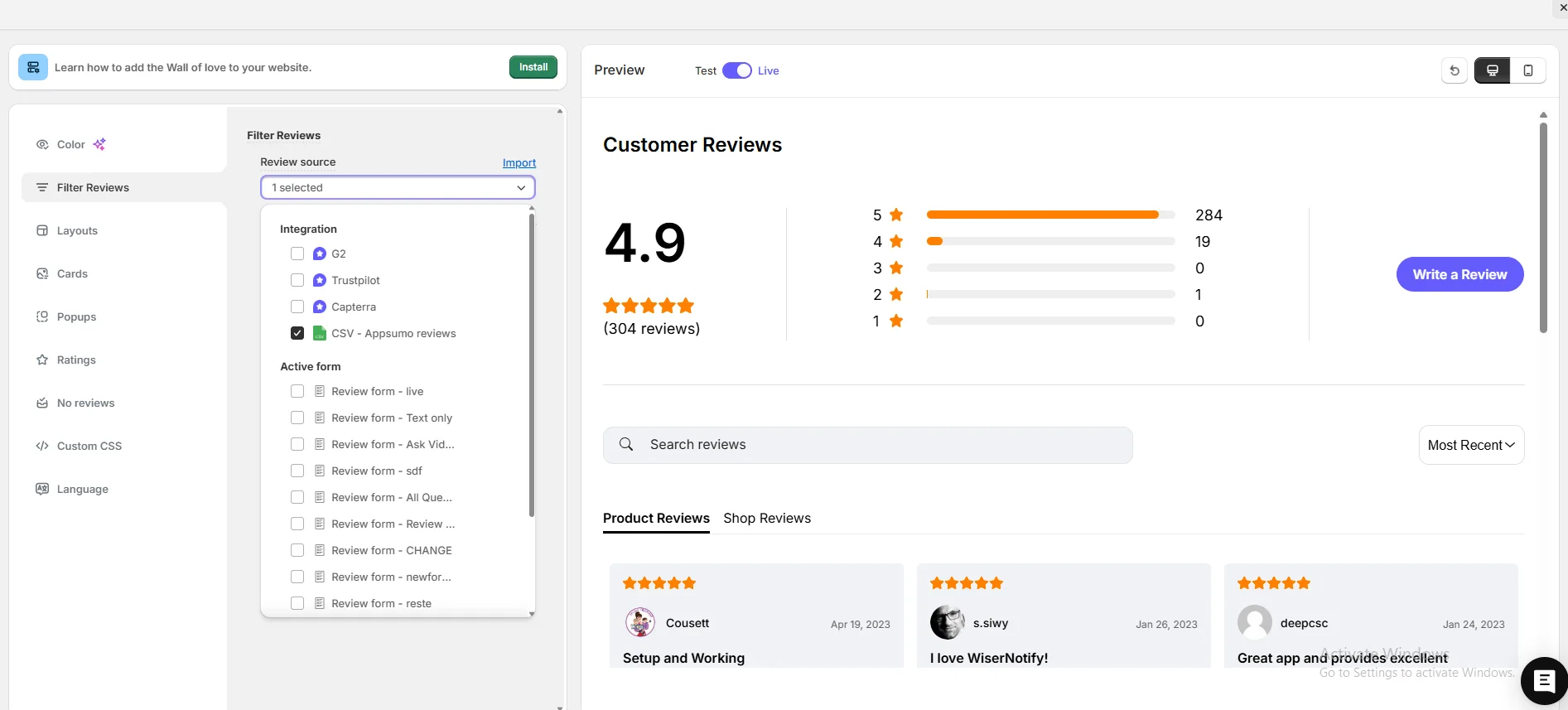The width and height of the screenshot is (1568, 710).
Task: Open the Language section
Action: coord(124,489)
